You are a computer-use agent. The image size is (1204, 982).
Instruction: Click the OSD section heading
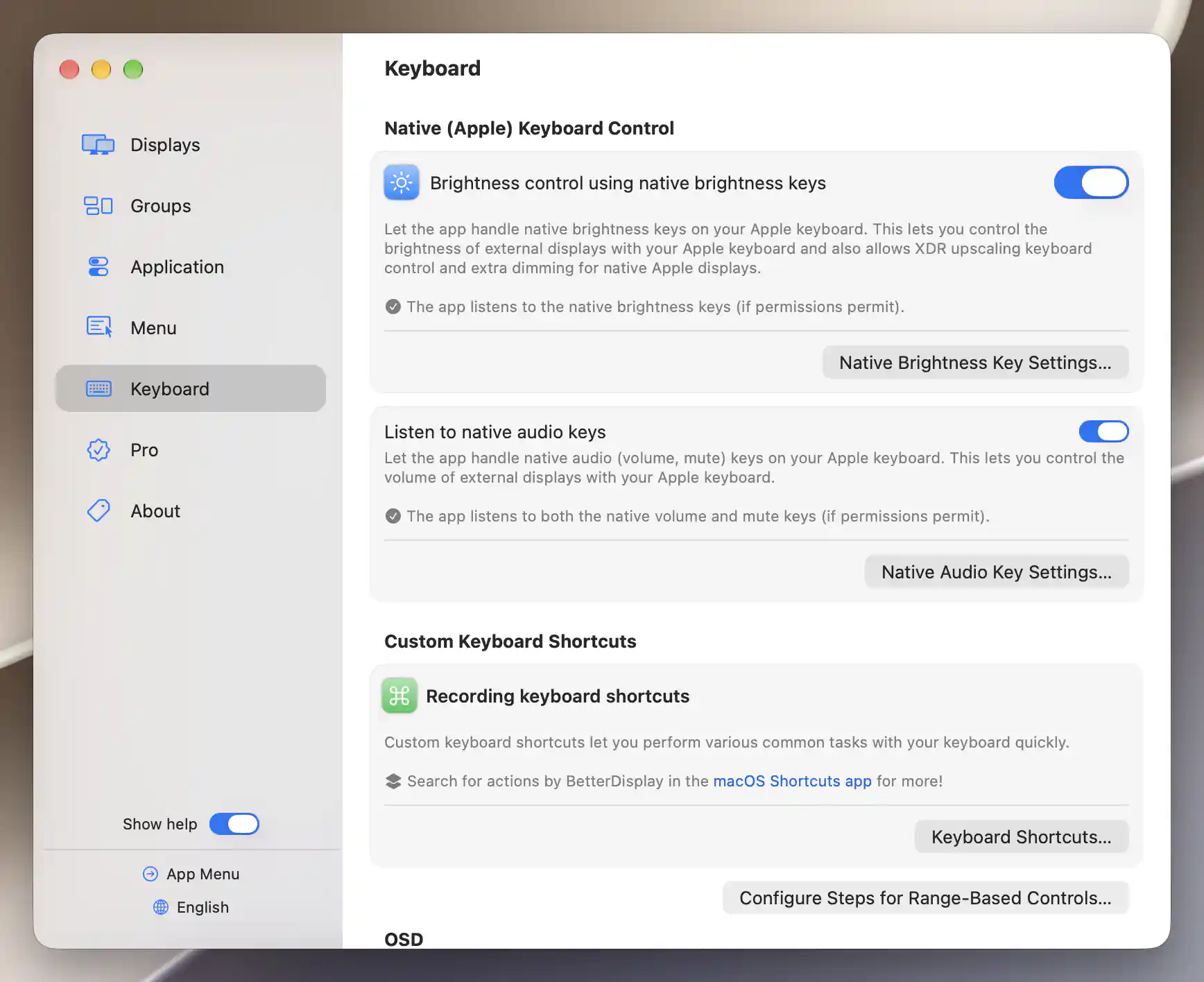[404, 939]
